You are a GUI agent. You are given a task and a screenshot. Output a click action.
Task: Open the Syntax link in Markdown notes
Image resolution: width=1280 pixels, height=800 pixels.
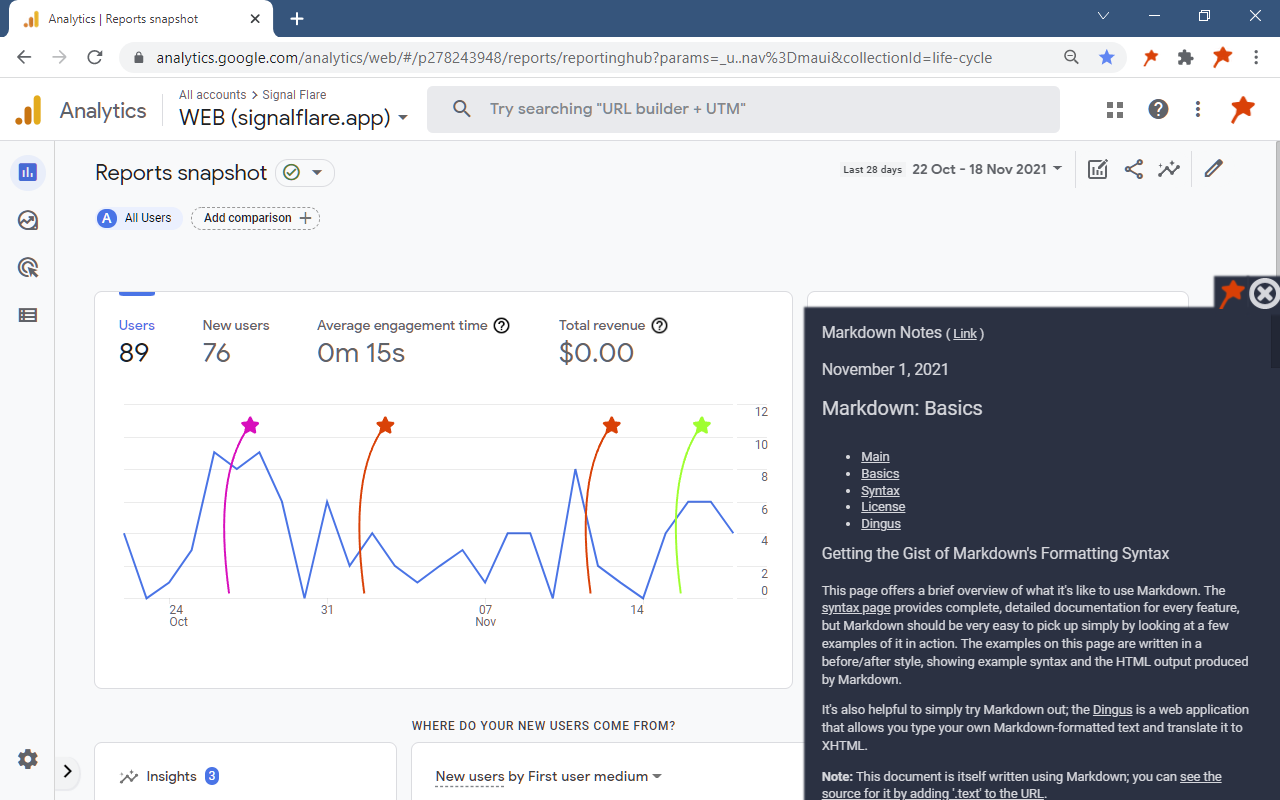point(880,491)
